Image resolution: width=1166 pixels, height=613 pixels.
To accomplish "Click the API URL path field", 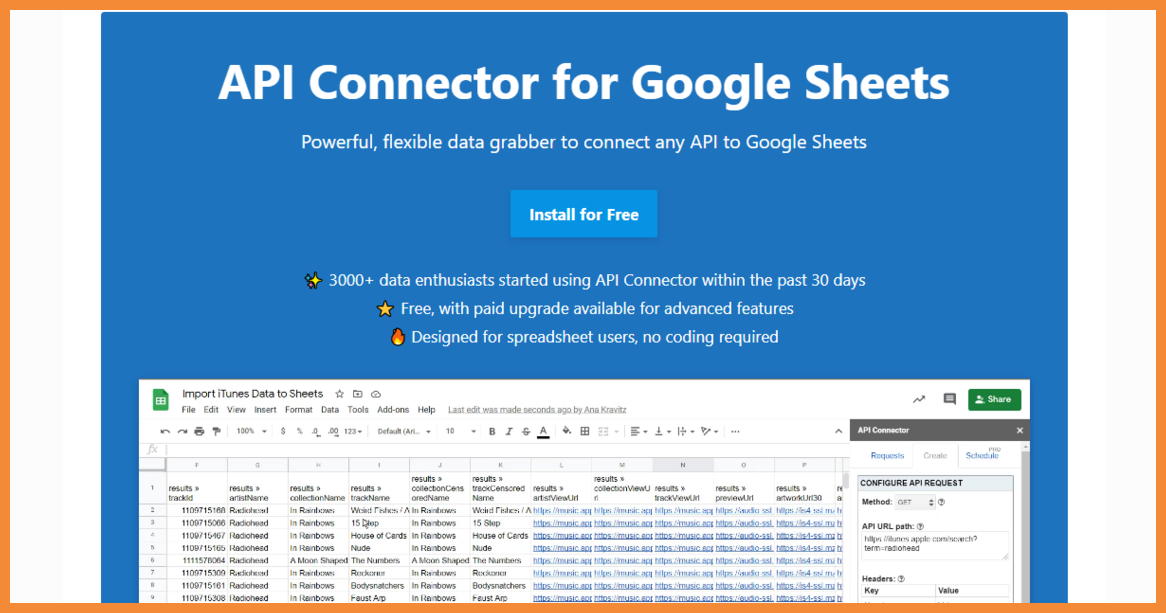I will click(935, 545).
